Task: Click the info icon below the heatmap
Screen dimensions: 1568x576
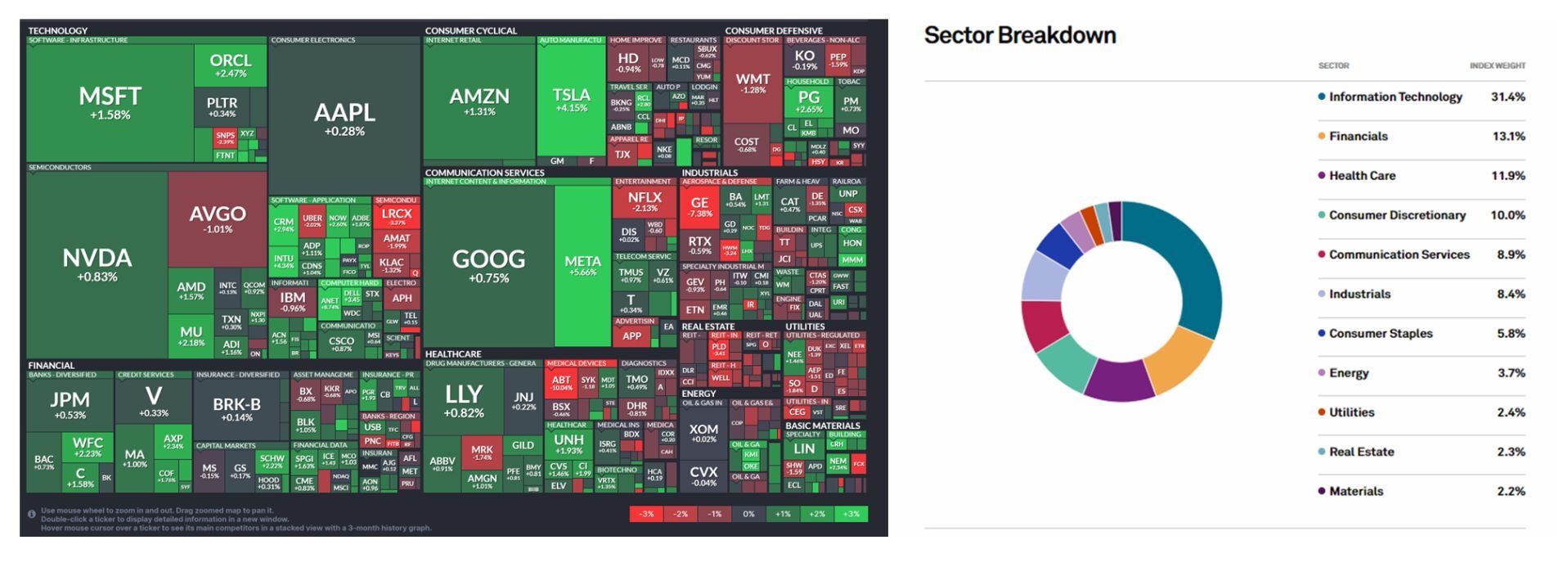Action: click(x=32, y=515)
